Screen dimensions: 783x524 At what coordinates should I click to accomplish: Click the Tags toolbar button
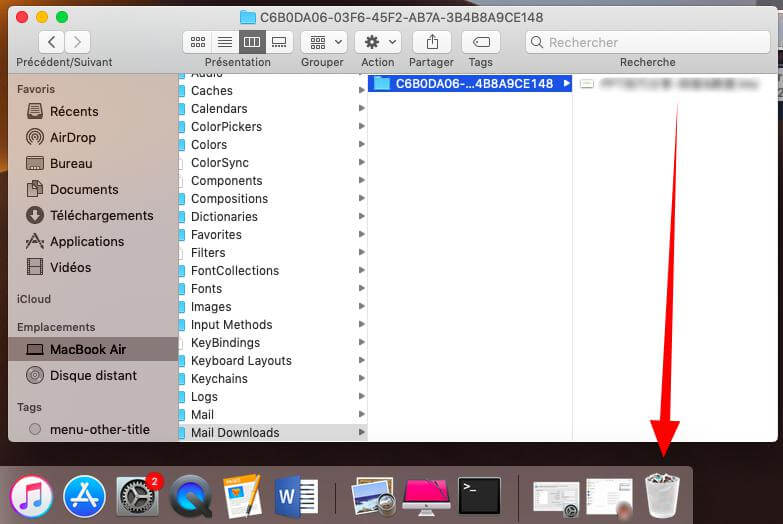[481, 42]
